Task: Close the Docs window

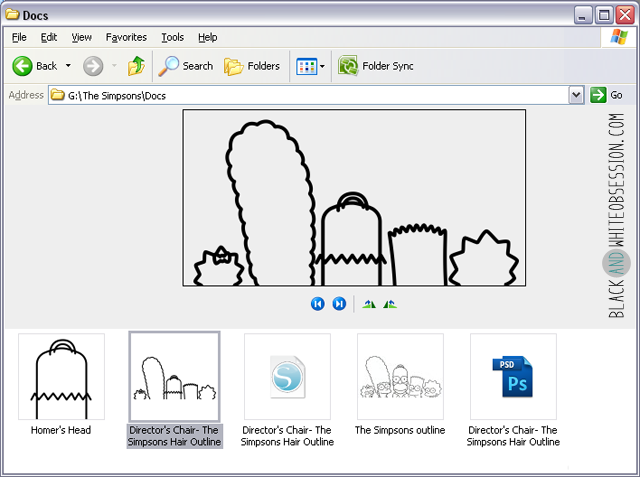Action: coord(625,15)
